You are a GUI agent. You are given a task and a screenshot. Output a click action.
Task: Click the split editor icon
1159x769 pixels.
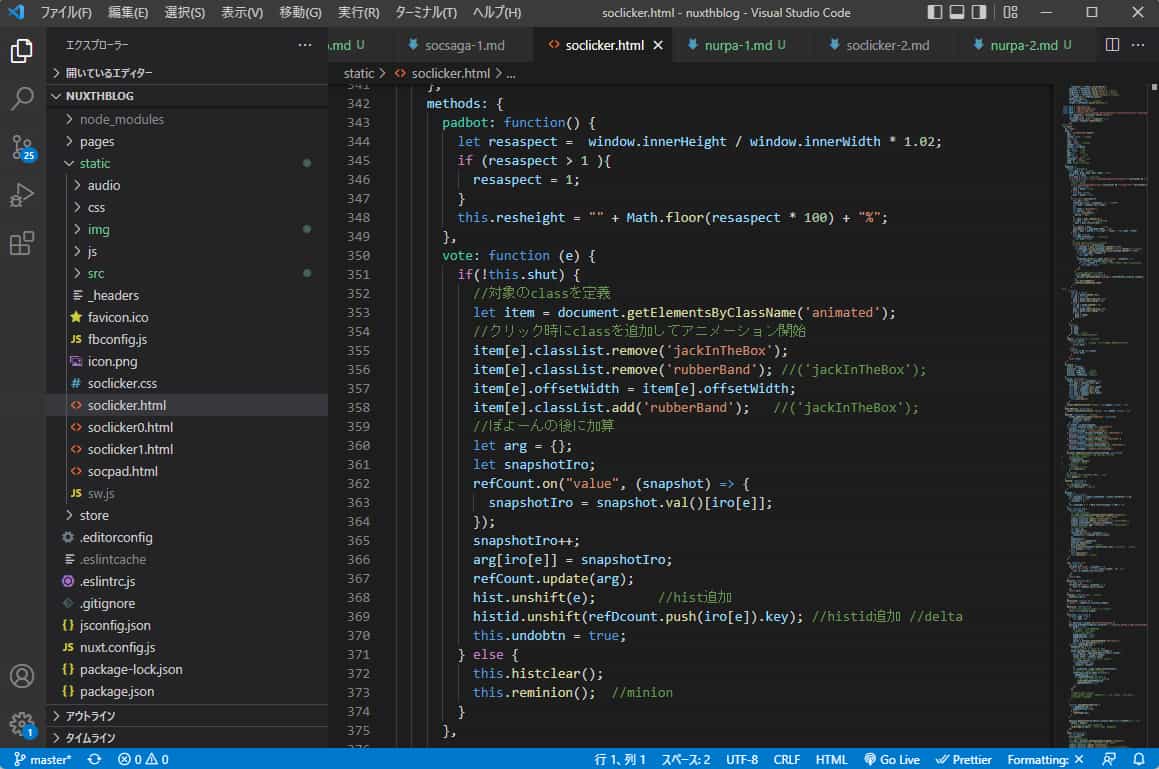pyautogui.click(x=1112, y=45)
